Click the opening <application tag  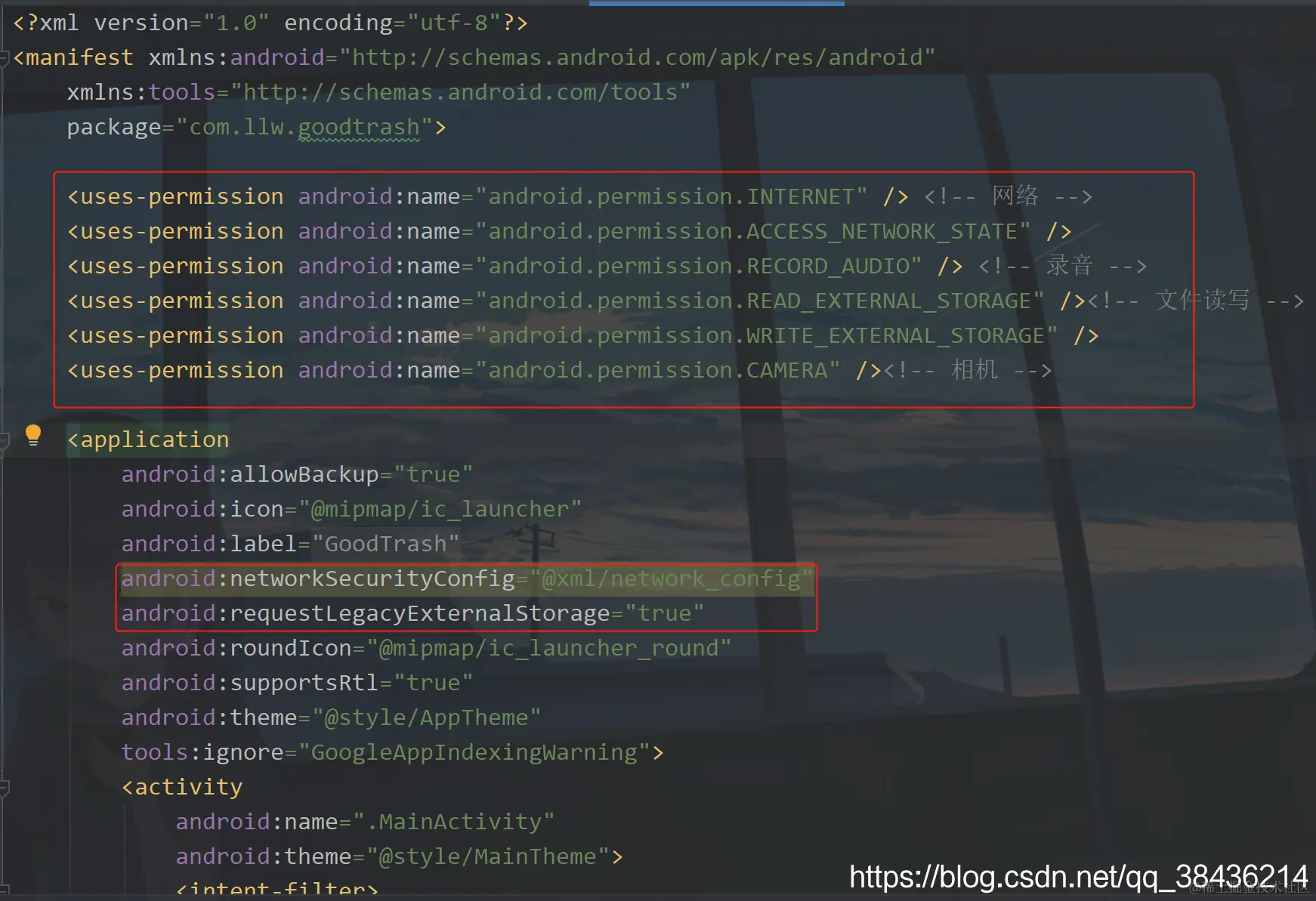coord(148,440)
